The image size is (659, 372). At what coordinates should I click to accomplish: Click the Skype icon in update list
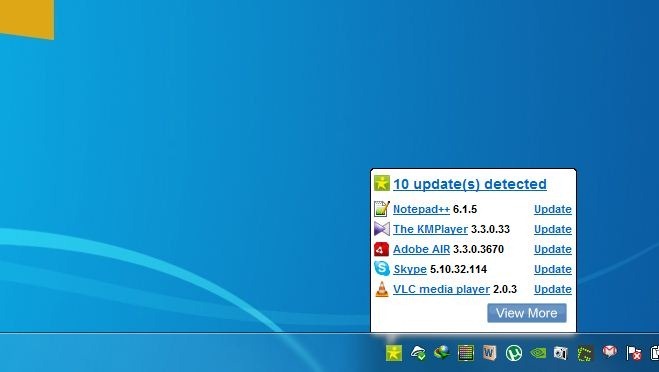tap(382, 269)
